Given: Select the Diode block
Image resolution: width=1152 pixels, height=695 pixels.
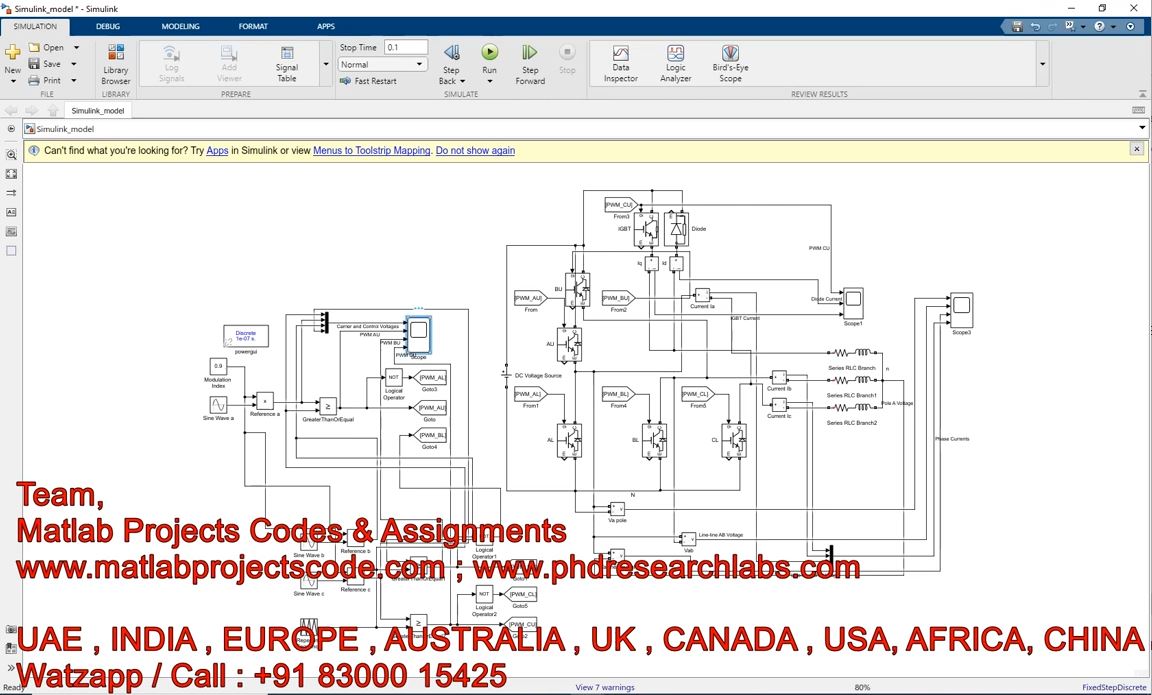Looking at the screenshot, I should point(676,228).
